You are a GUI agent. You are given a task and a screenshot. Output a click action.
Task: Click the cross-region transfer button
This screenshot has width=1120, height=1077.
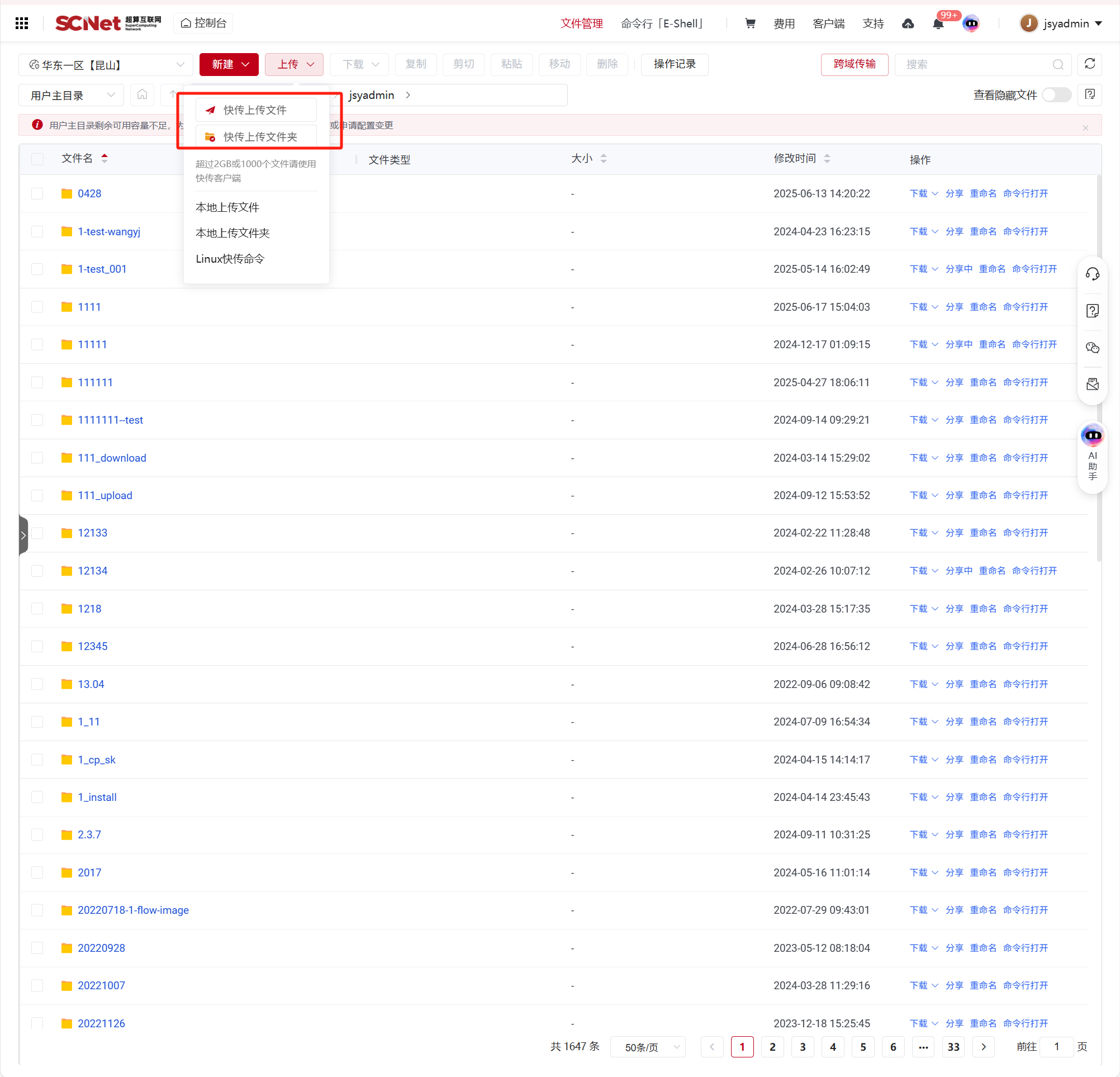[854, 64]
